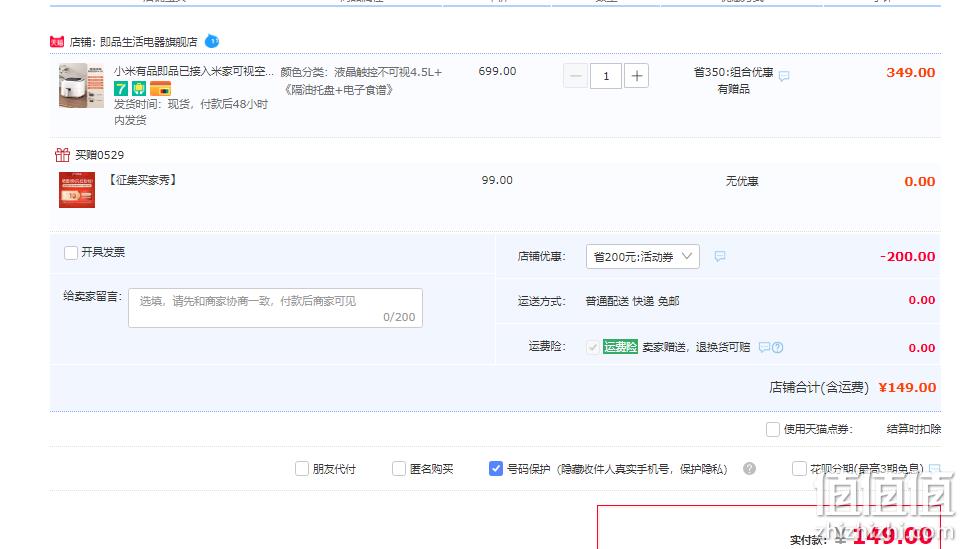The width and height of the screenshot is (964, 549).
Task: Open the 小米有品即品 product title link
Action: pyautogui.click(x=194, y=71)
